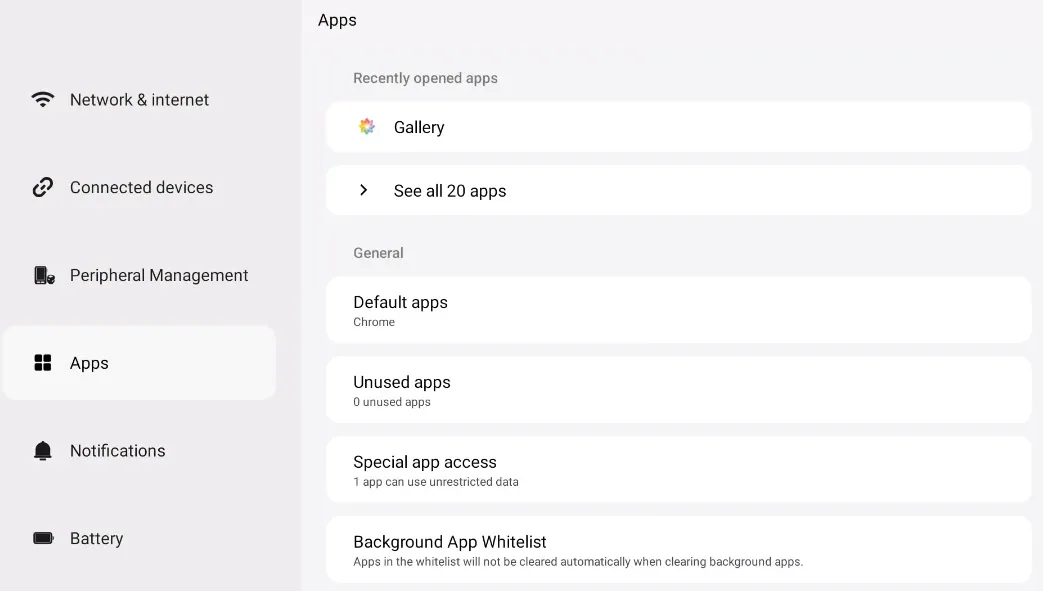
Task: Click the Battery icon in sidebar
Action: click(x=43, y=538)
